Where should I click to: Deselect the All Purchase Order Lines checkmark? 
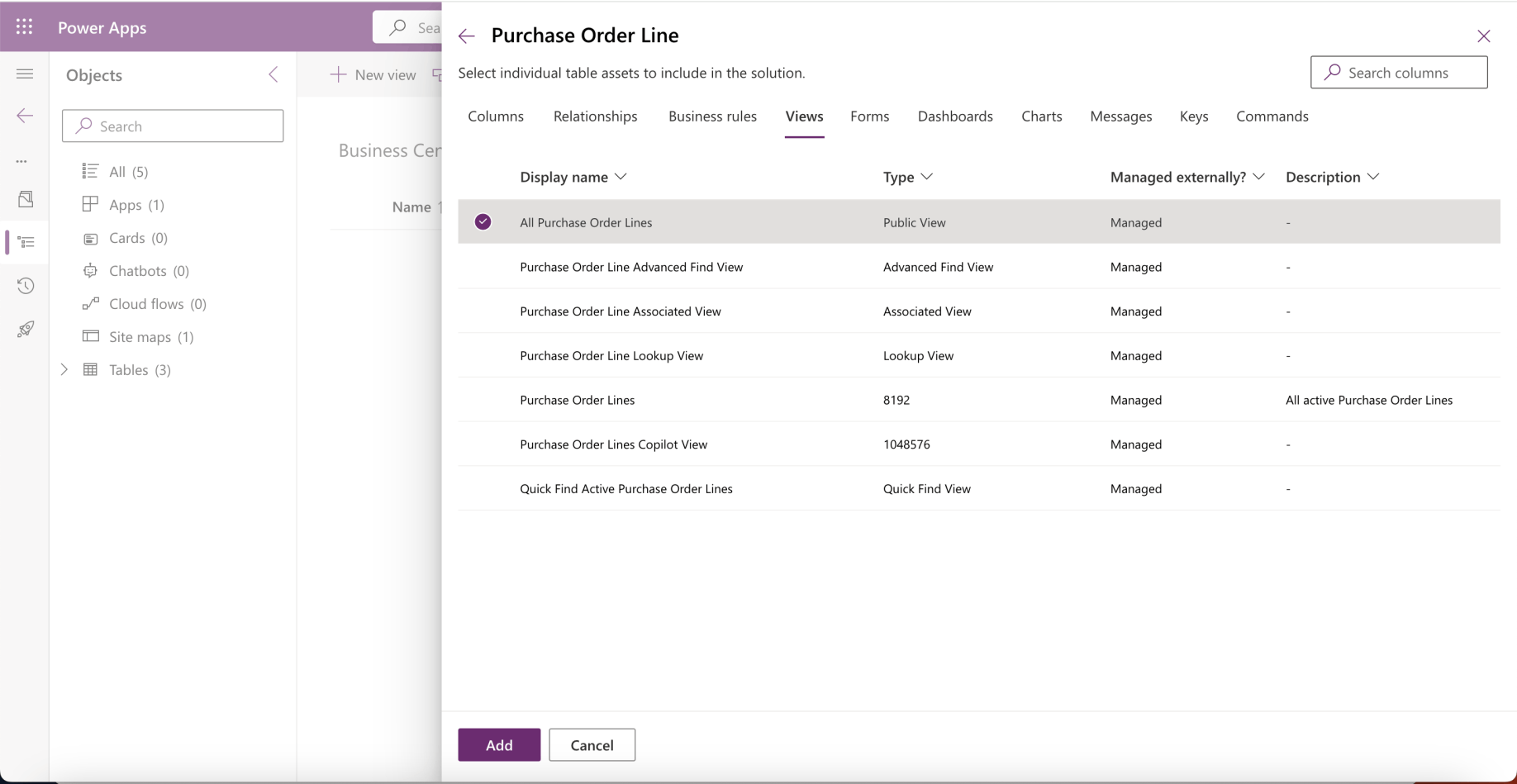pyautogui.click(x=483, y=222)
